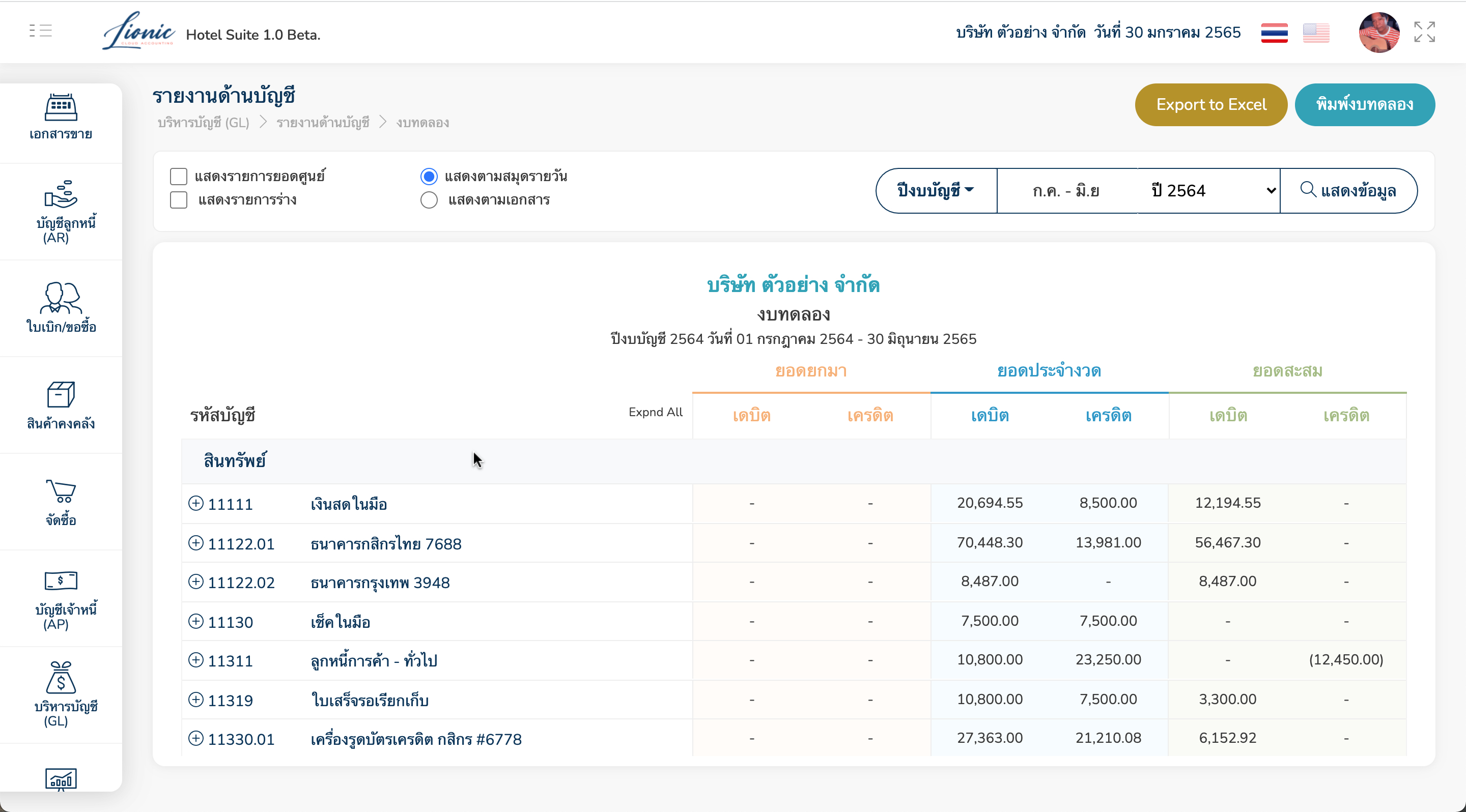Click the 21,210.08 credit value
1466x812 pixels.
click(1108, 738)
